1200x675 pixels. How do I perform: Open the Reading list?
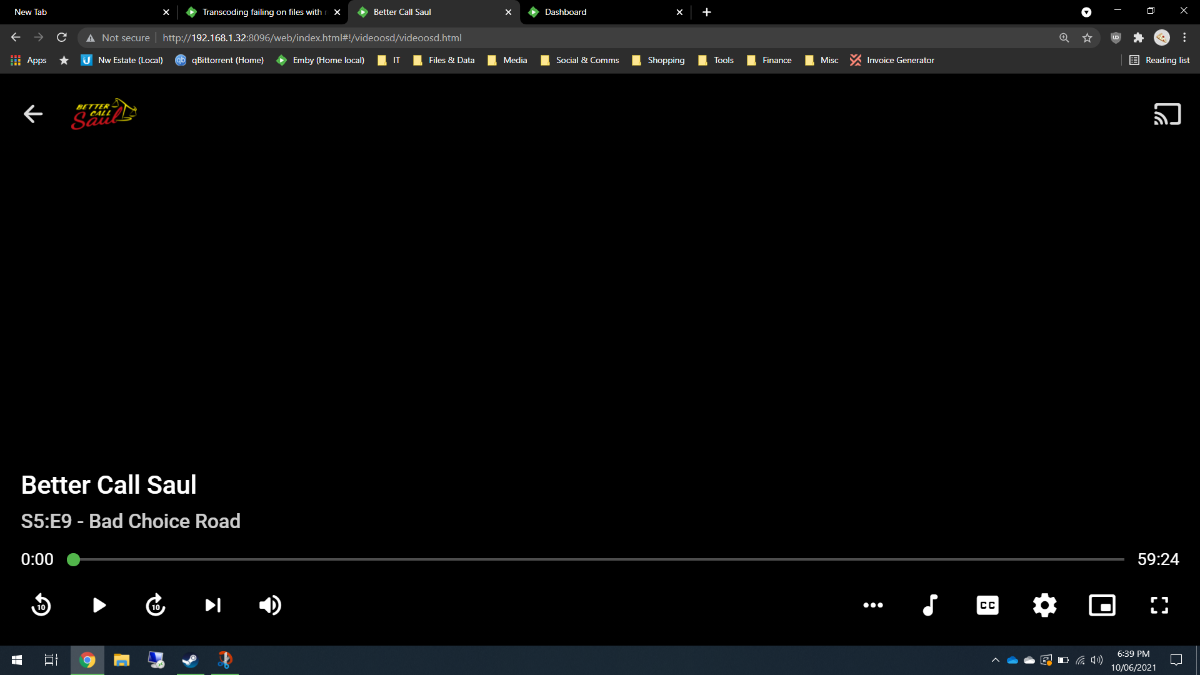[1159, 60]
